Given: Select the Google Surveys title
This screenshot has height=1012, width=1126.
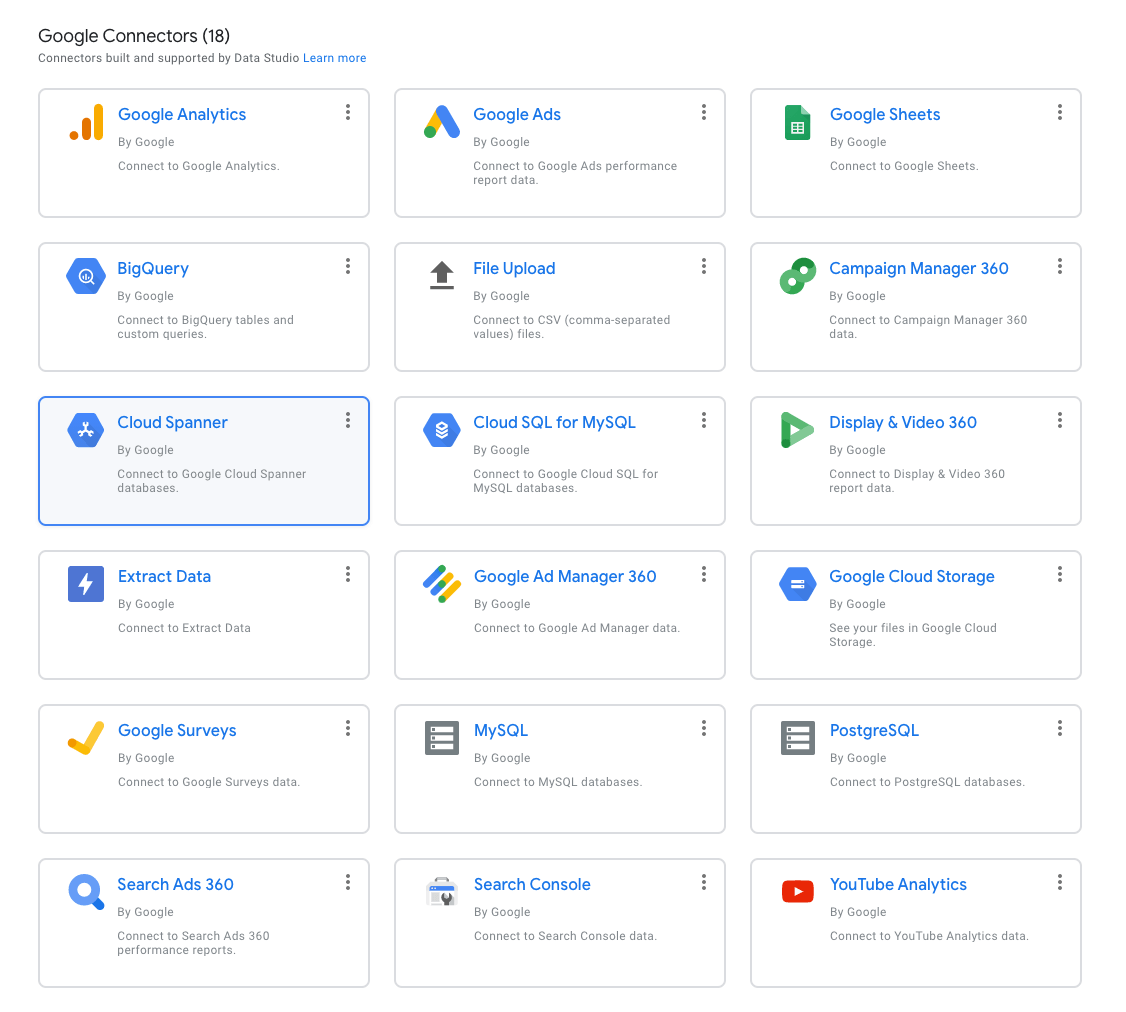Looking at the screenshot, I should pyautogui.click(x=177, y=730).
